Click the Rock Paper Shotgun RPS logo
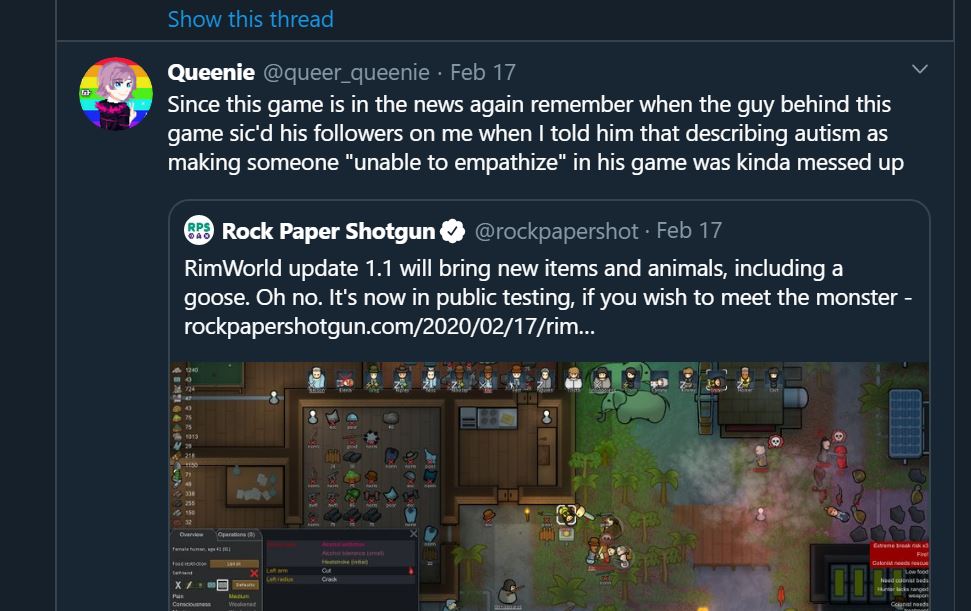Viewport: 971px width, 611px height. click(199, 231)
